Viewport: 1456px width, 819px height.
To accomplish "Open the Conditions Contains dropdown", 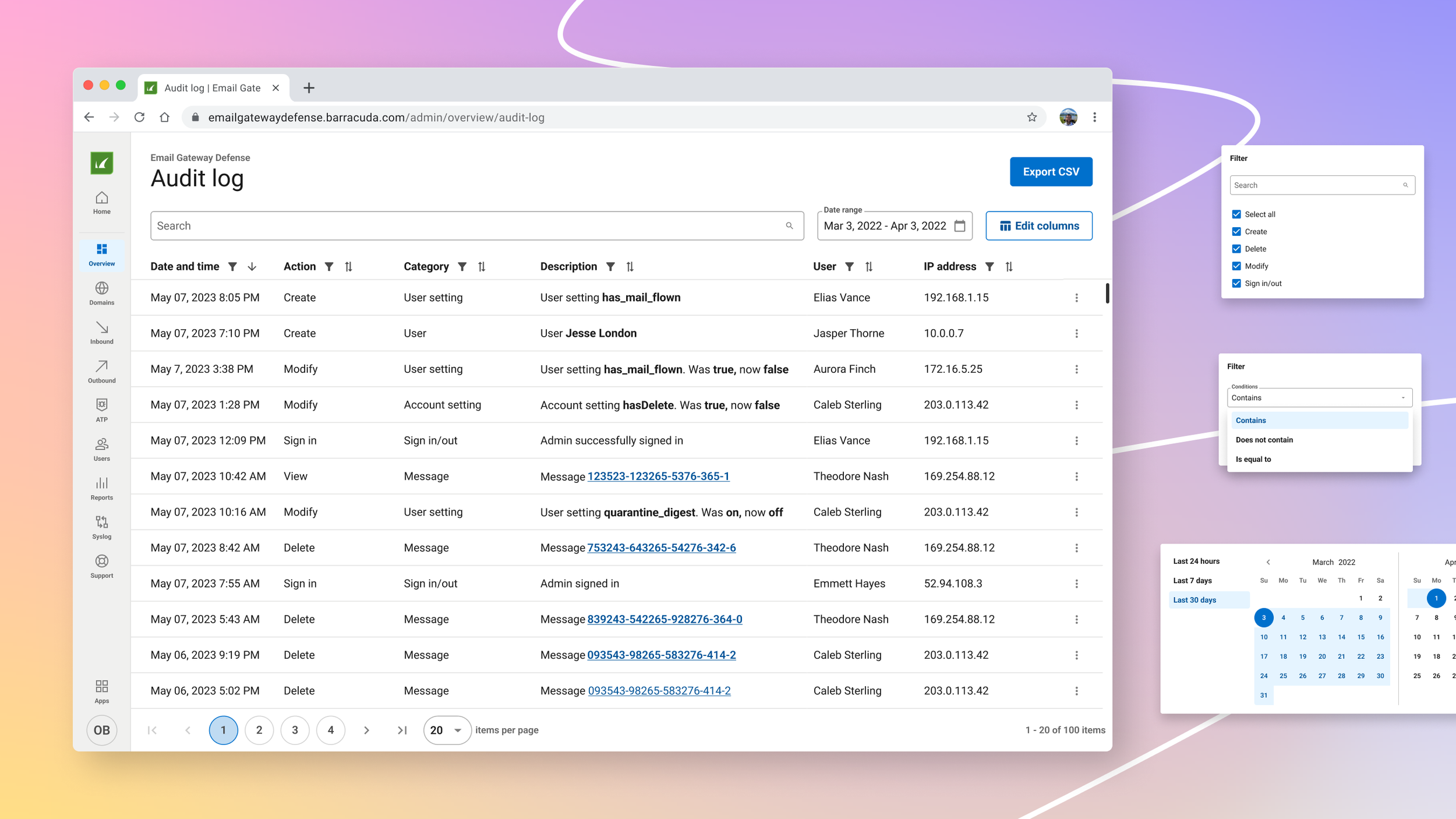I will tap(1319, 398).
